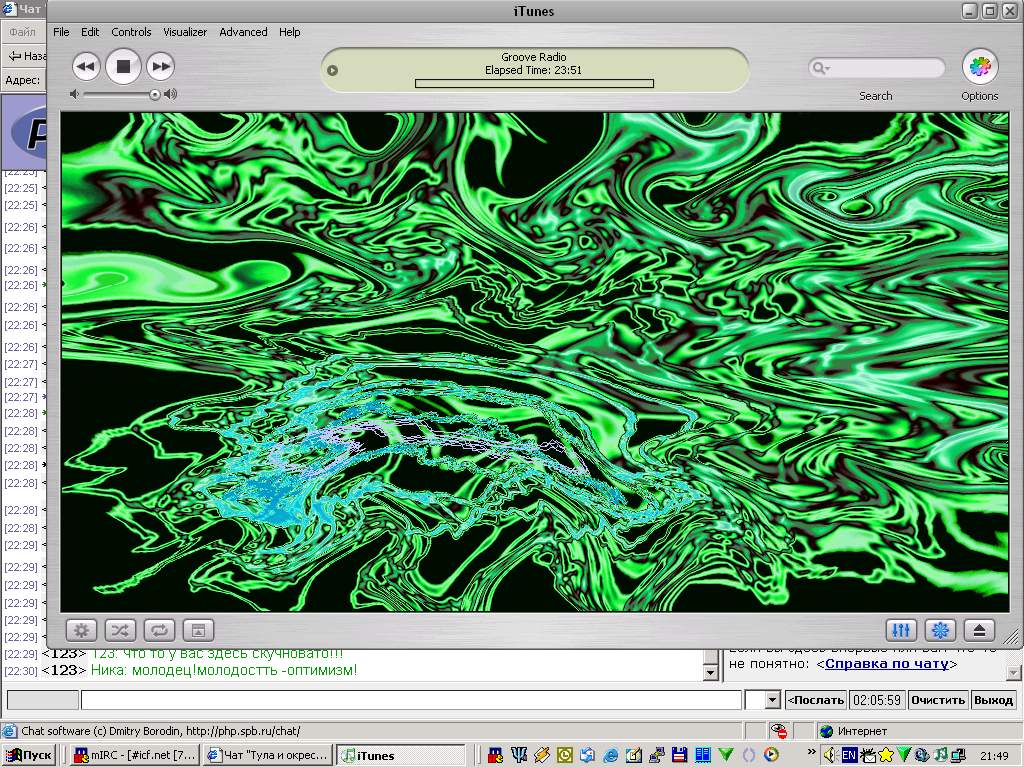The width and height of the screenshot is (1024, 768).
Task: Click the iTunes volume slider knob
Action: click(155, 95)
